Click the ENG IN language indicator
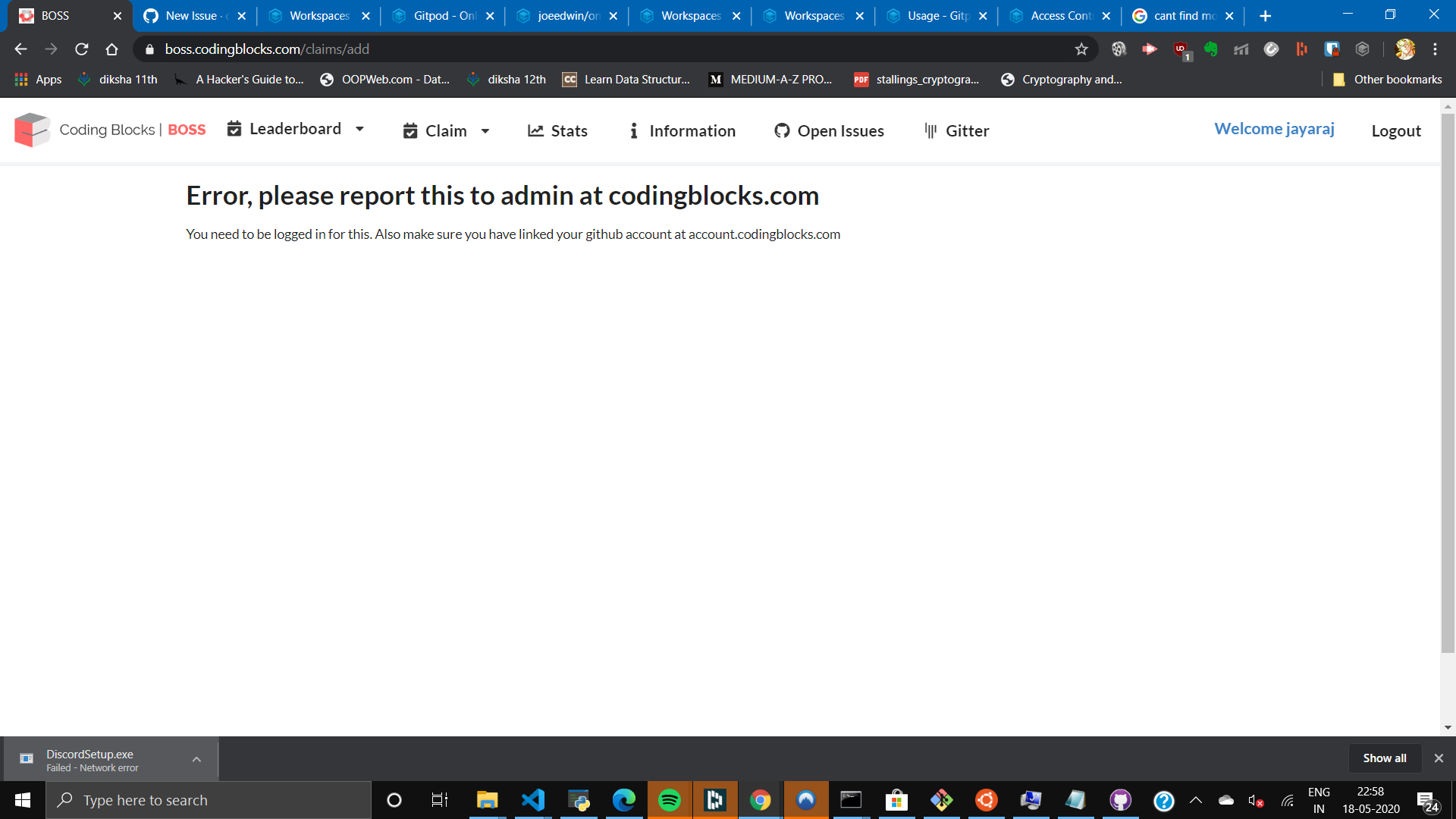 [x=1319, y=800]
